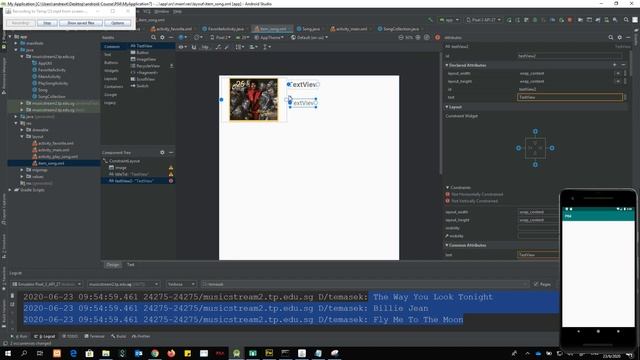Open Component Tree settings gear

162,152
